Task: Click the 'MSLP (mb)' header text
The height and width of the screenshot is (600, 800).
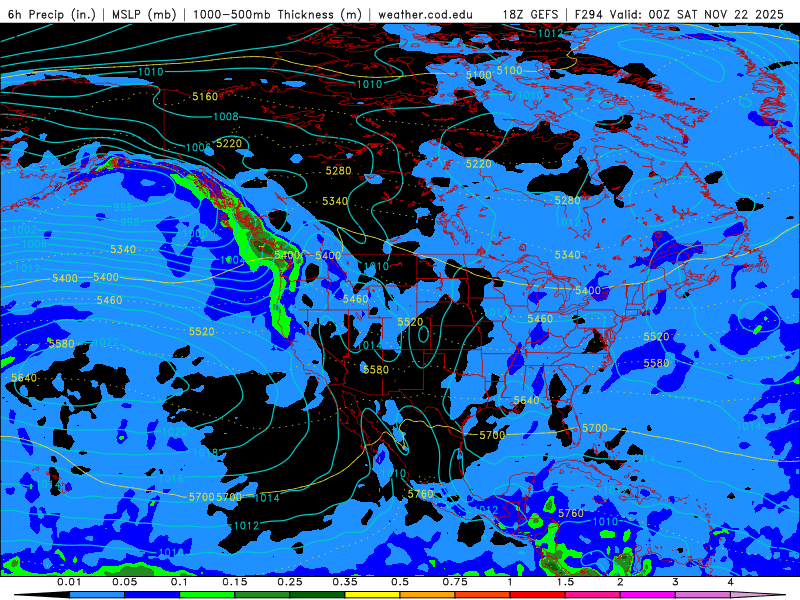Action: (x=144, y=14)
